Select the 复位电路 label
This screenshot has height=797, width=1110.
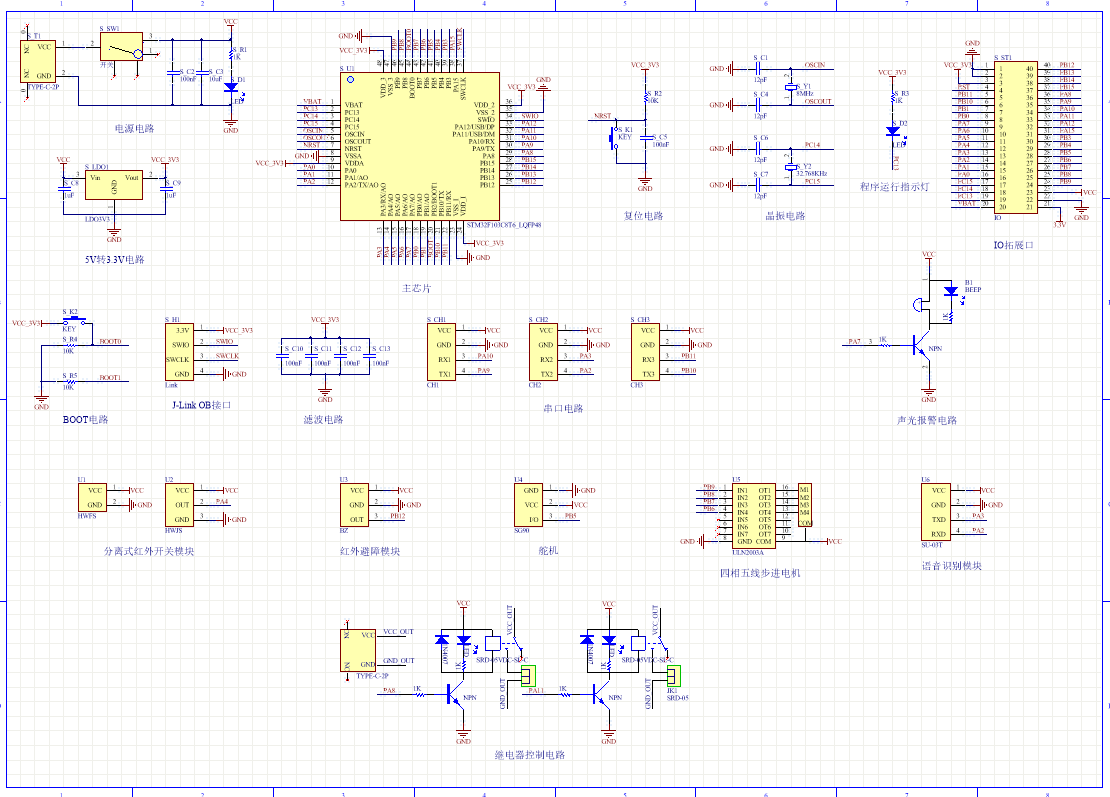click(643, 215)
